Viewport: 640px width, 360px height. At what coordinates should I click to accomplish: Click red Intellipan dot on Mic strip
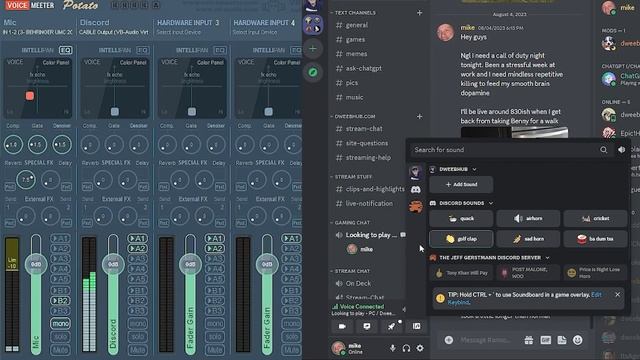(30, 96)
